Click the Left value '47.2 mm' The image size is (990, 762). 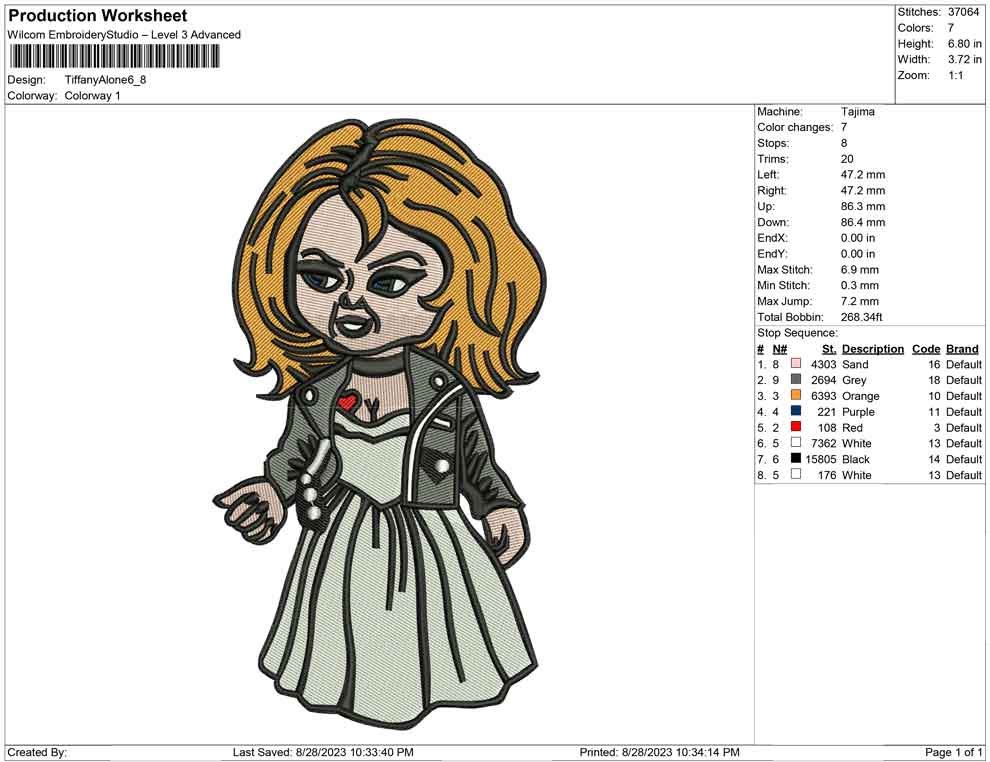(x=862, y=175)
